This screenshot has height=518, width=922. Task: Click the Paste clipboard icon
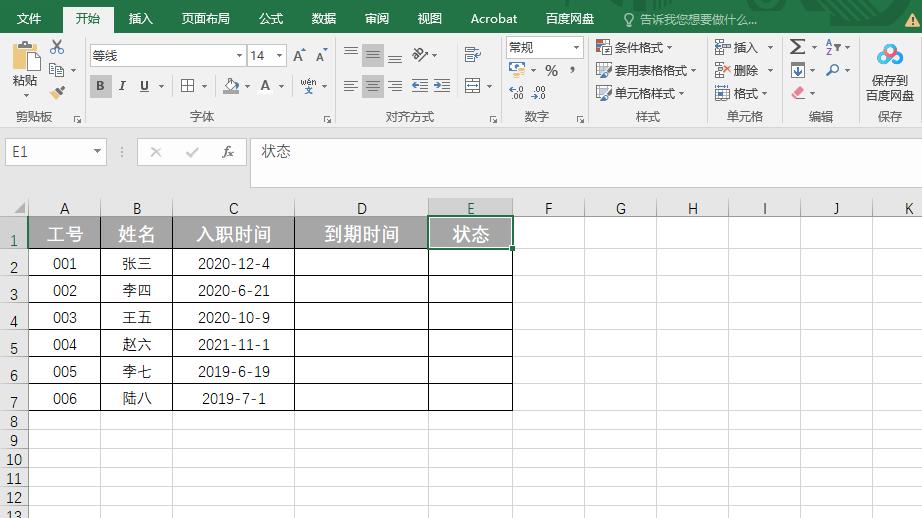point(26,57)
